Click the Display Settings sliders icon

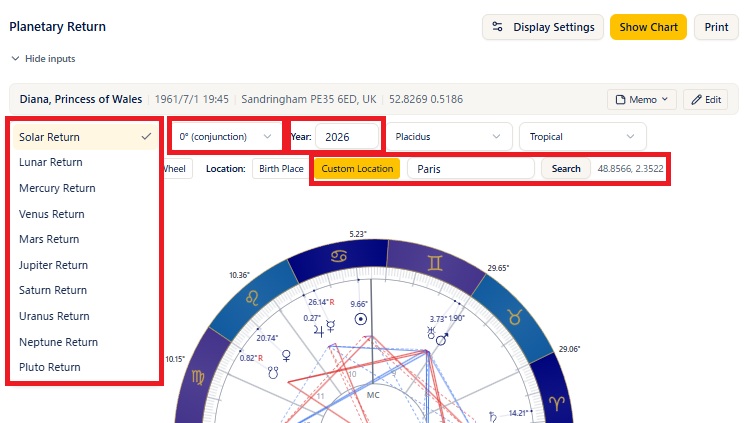497,27
